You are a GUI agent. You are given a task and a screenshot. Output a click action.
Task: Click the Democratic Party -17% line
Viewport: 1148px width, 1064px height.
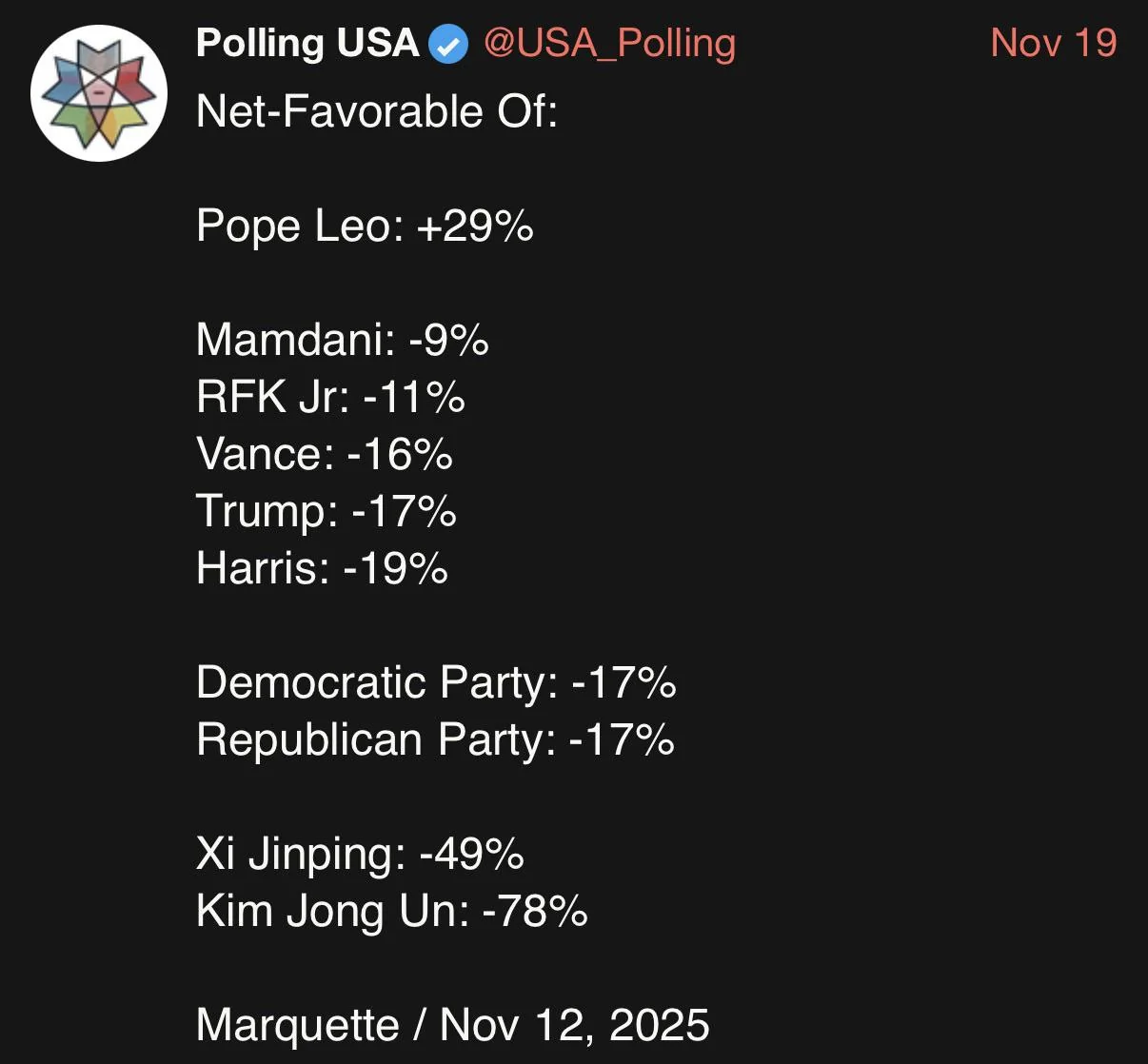pos(436,682)
